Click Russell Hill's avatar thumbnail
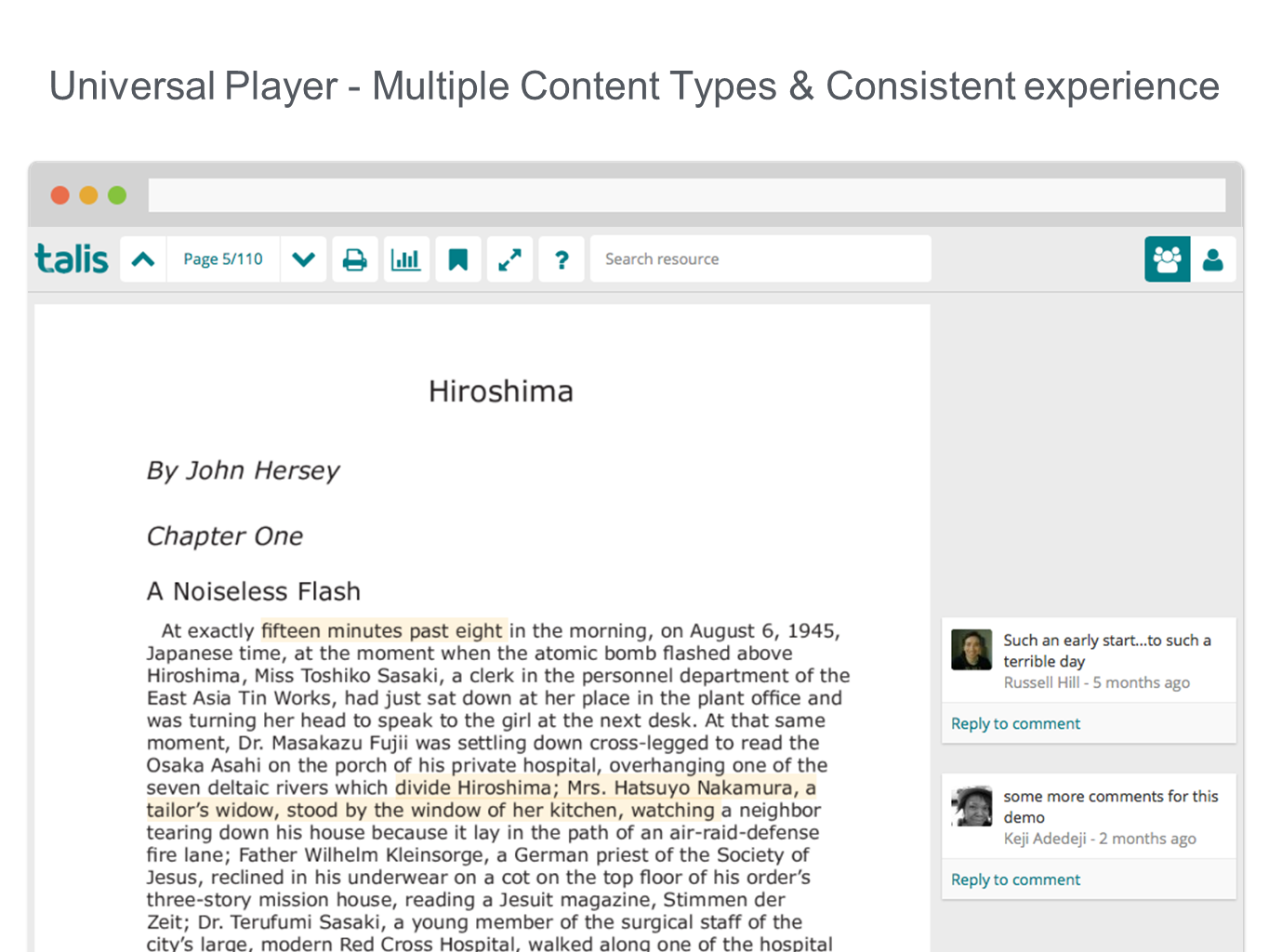The width and height of the screenshot is (1269, 952). [x=972, y=650]
